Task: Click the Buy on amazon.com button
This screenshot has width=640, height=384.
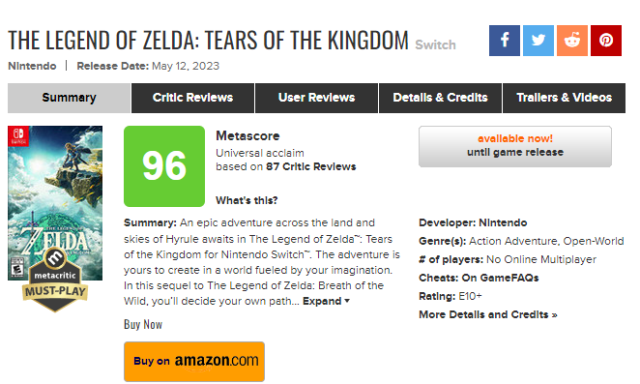Action: pyautogui.click(x=194, y=362)
